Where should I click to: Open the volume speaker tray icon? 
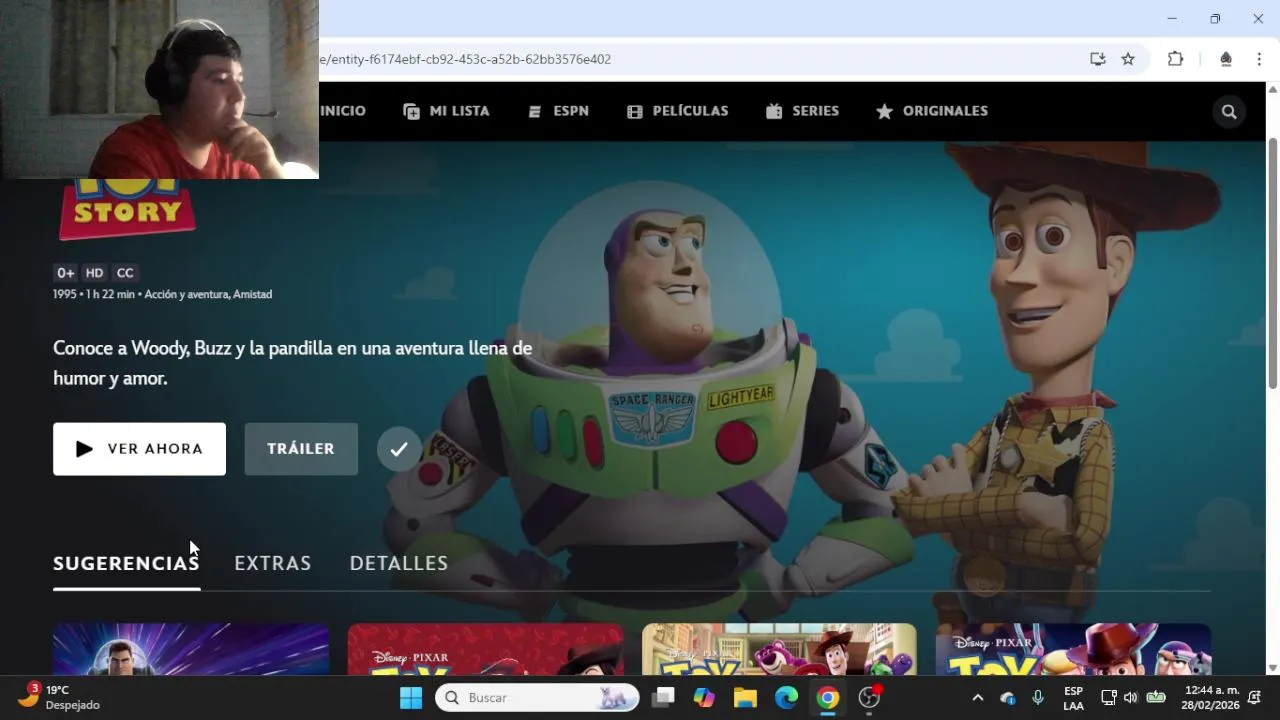1131,698
